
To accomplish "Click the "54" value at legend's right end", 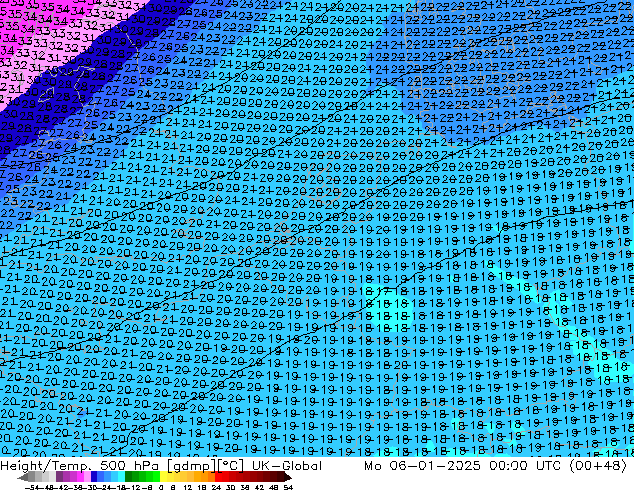I will (x=288, y=487).
